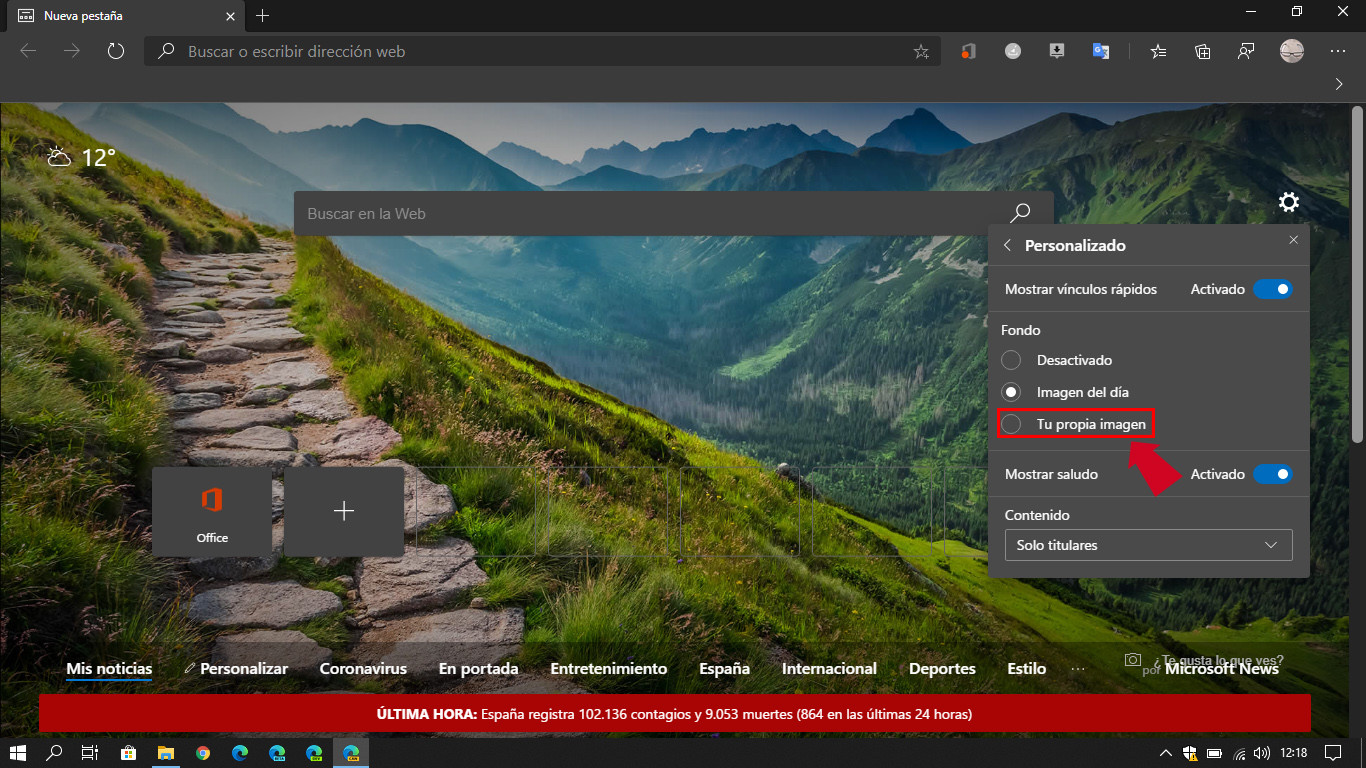Open the Google Translate extension icon
Screen dimensions: 1366x768
click(x=1101, y=51)
